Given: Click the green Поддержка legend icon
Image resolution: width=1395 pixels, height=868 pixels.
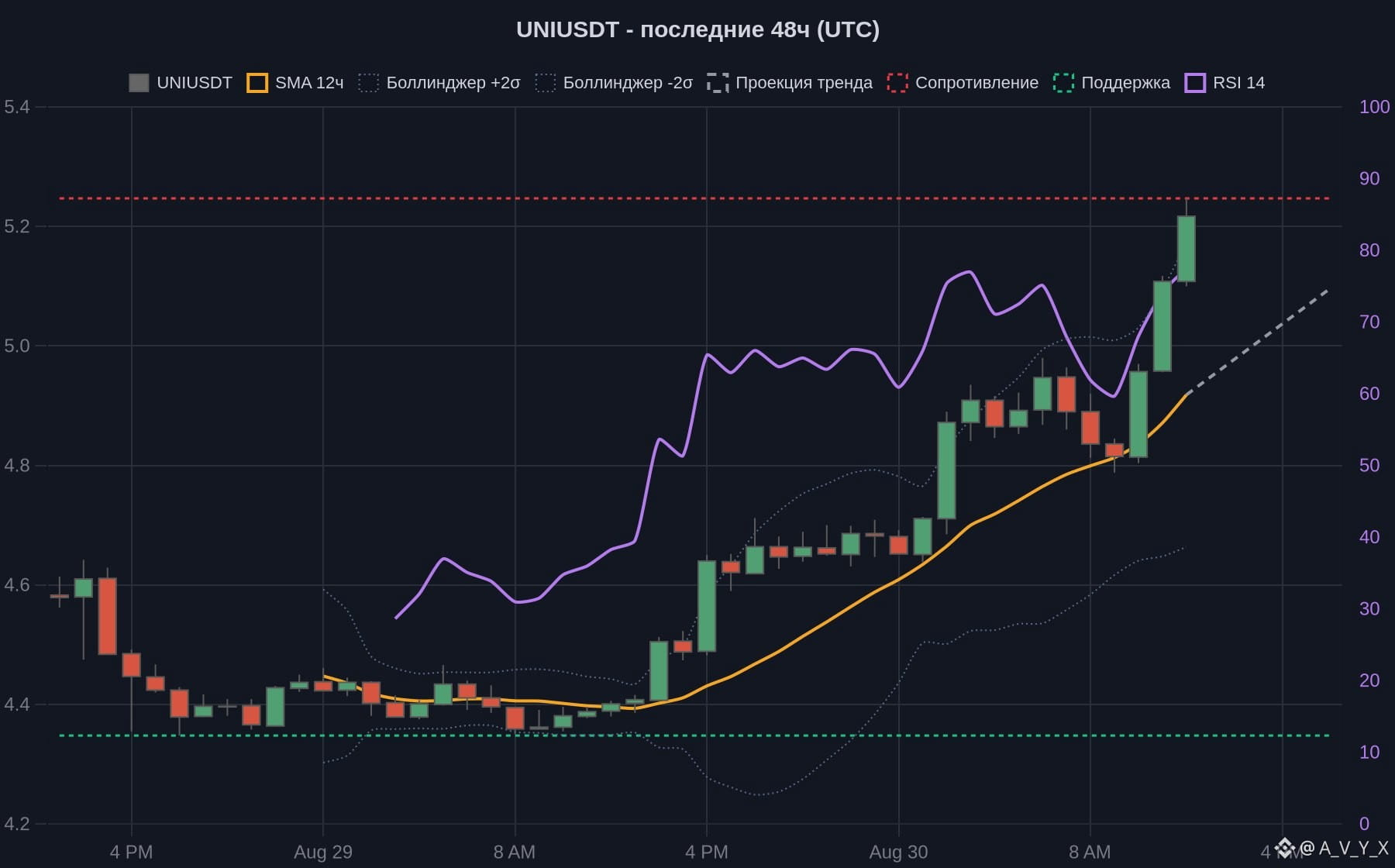Looking at the screenshot, I should tap(1063, 83).
